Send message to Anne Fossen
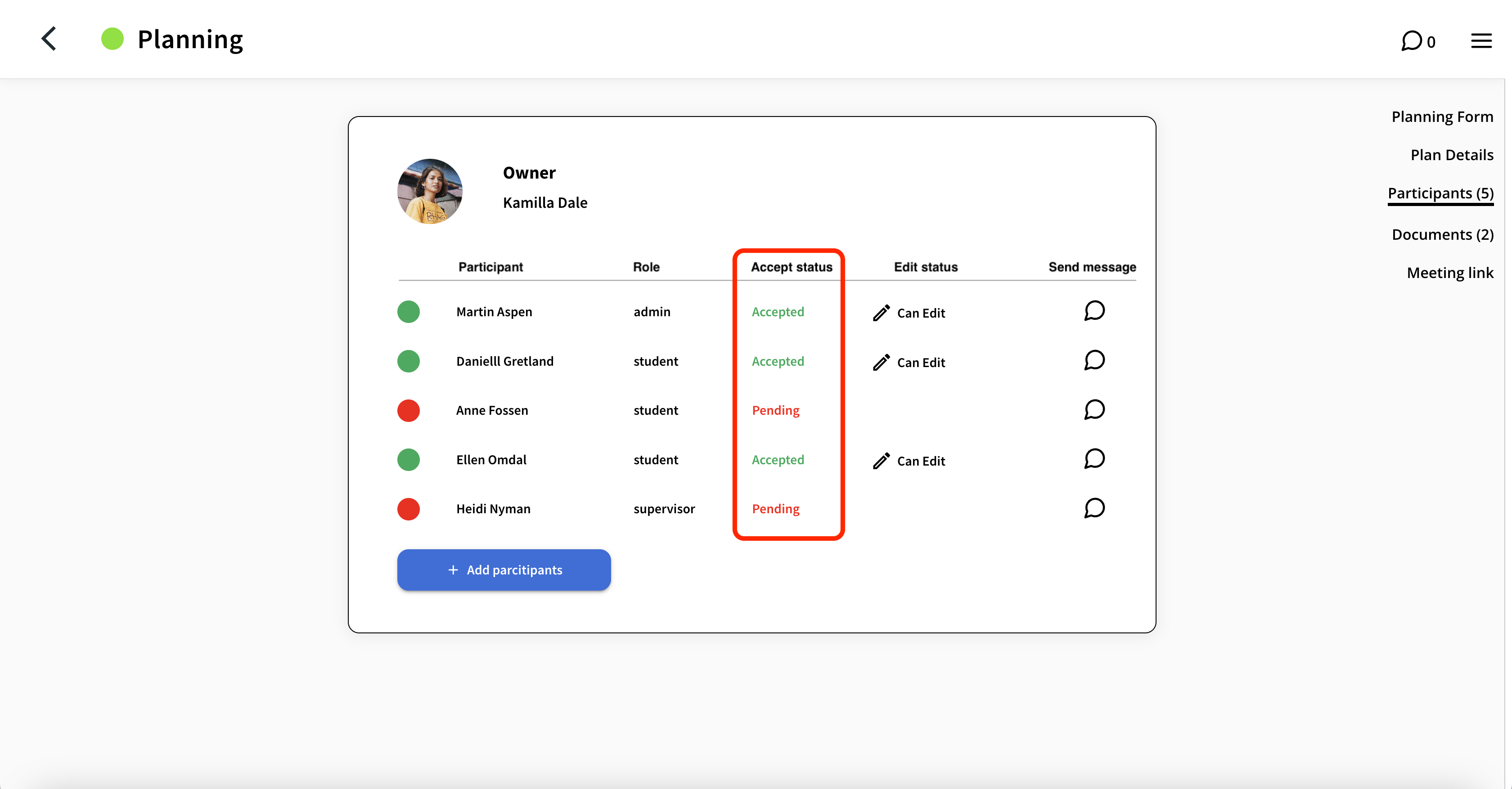The width and height of the screenshot is (1512, 789). (x=1093, y=409)
